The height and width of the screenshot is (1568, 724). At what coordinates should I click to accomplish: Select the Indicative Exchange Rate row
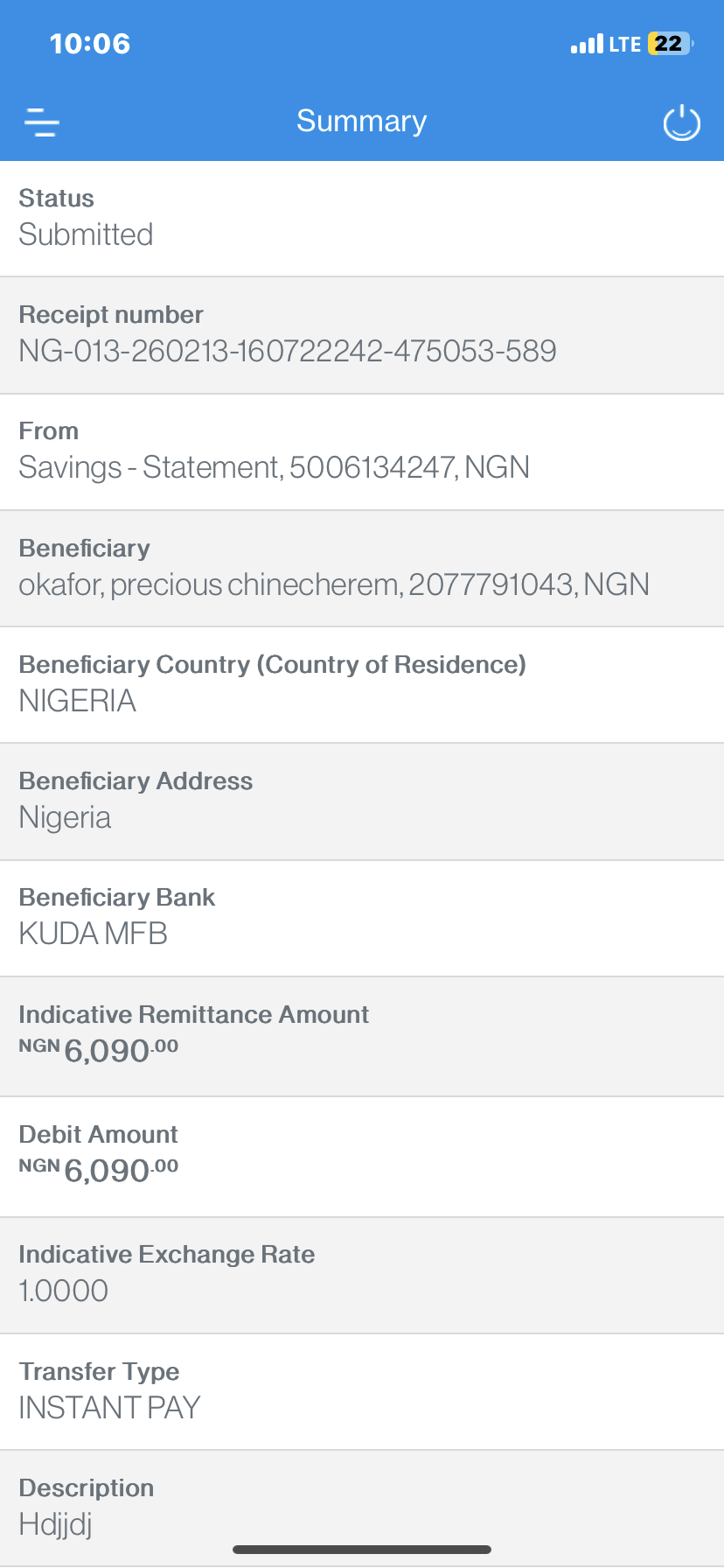[362, 1274]
